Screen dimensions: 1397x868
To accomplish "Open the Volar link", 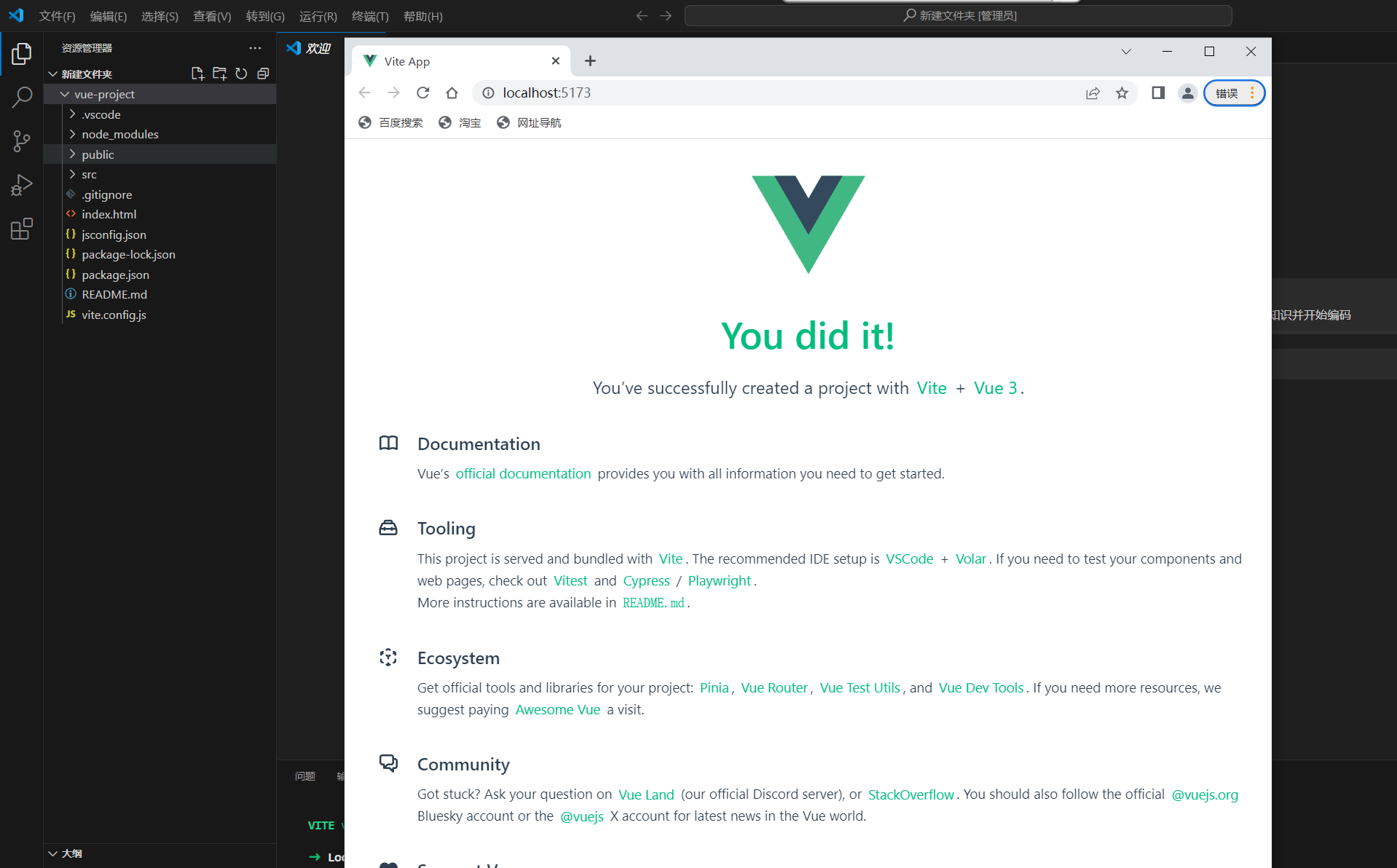I will point(971,559).
